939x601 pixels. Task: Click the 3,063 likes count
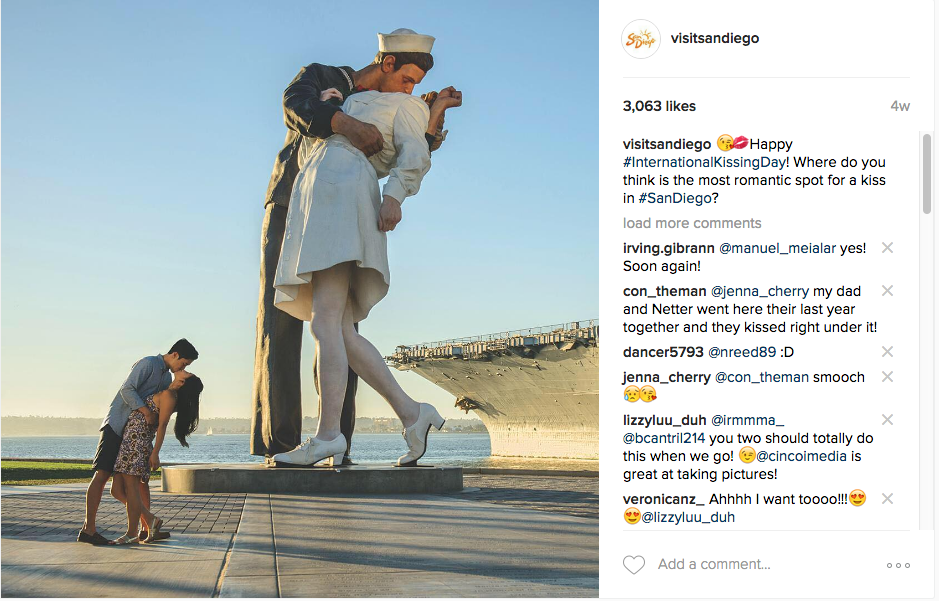(659, 106)
